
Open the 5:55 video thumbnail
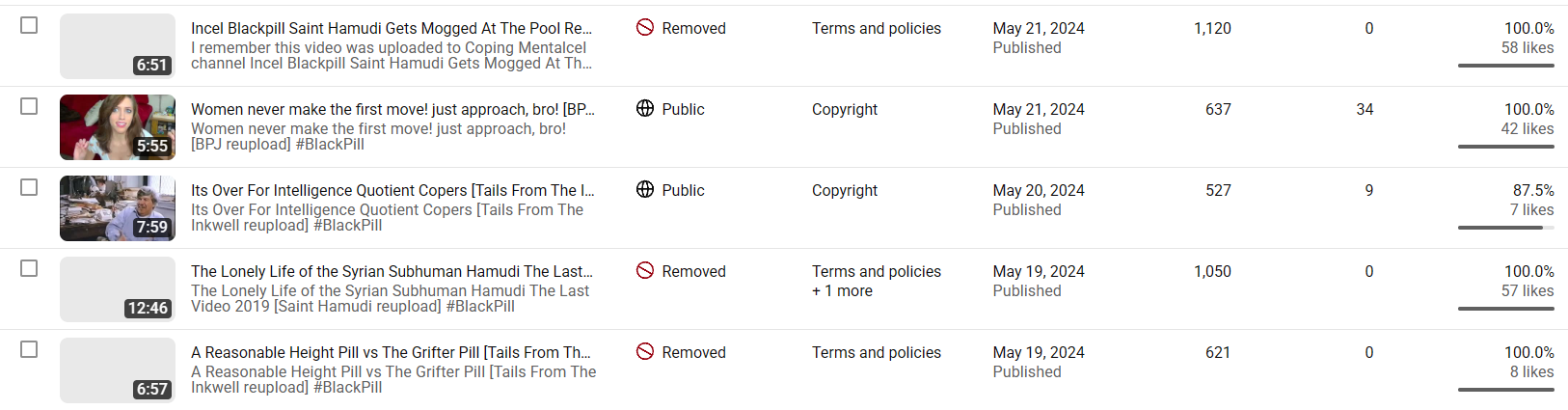tap(118, 127)
